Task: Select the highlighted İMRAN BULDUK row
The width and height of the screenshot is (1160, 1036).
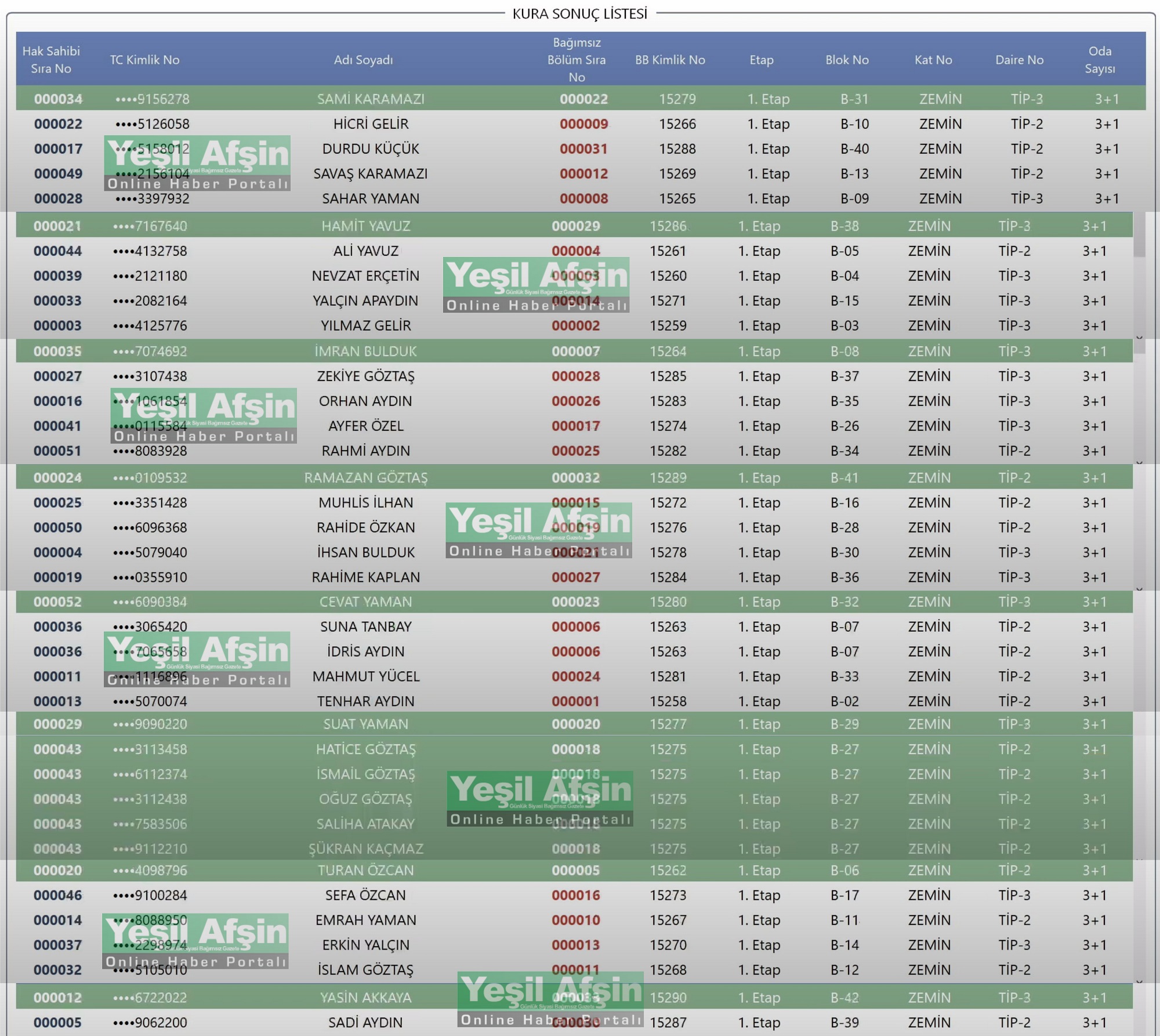Action: [574, 351]
